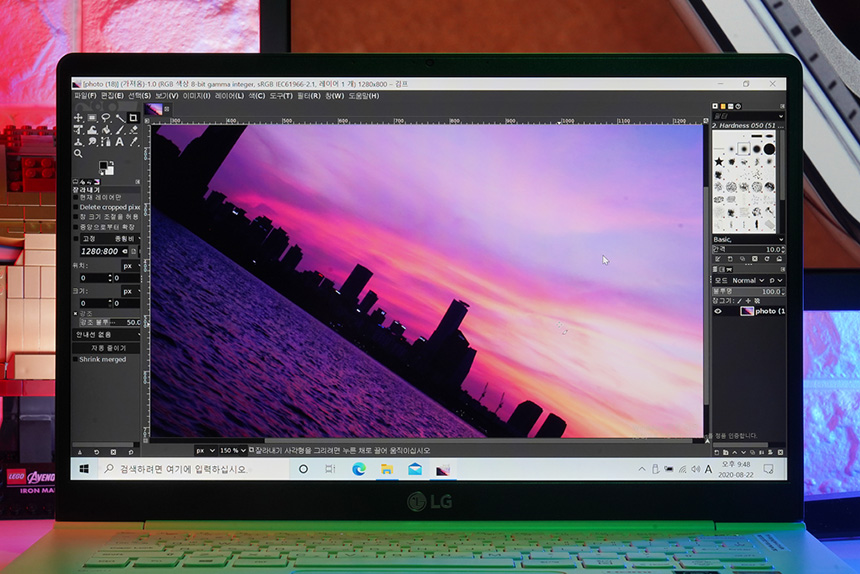The width and height of the screenshot is (860, 574).
Task: Delete tool preset icon in tool options
Action: 113,452
